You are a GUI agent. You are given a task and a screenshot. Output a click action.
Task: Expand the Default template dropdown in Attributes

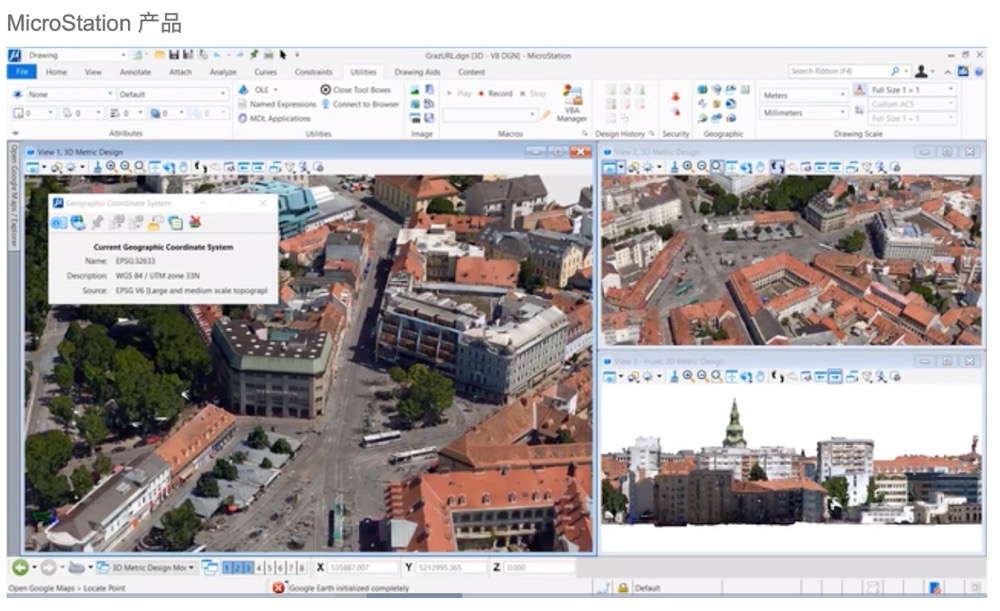click(172, 94)
